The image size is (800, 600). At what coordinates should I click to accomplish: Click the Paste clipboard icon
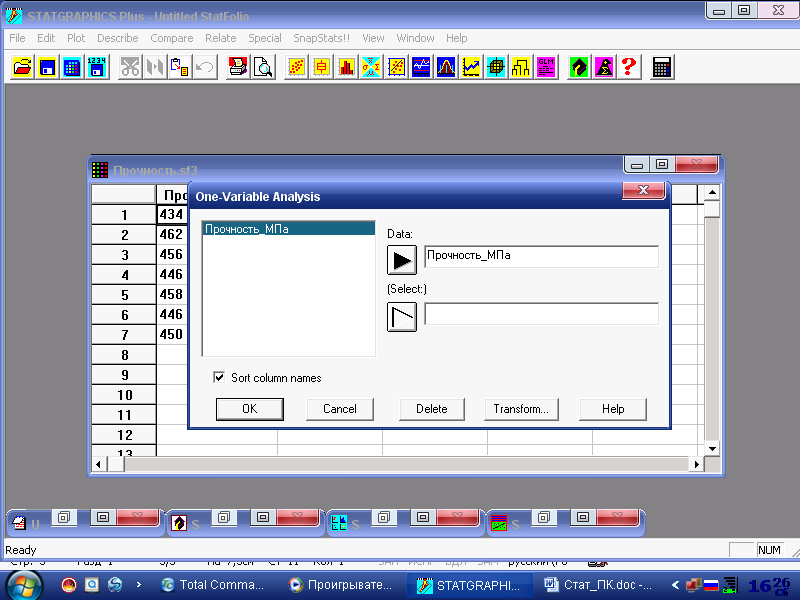180,67
